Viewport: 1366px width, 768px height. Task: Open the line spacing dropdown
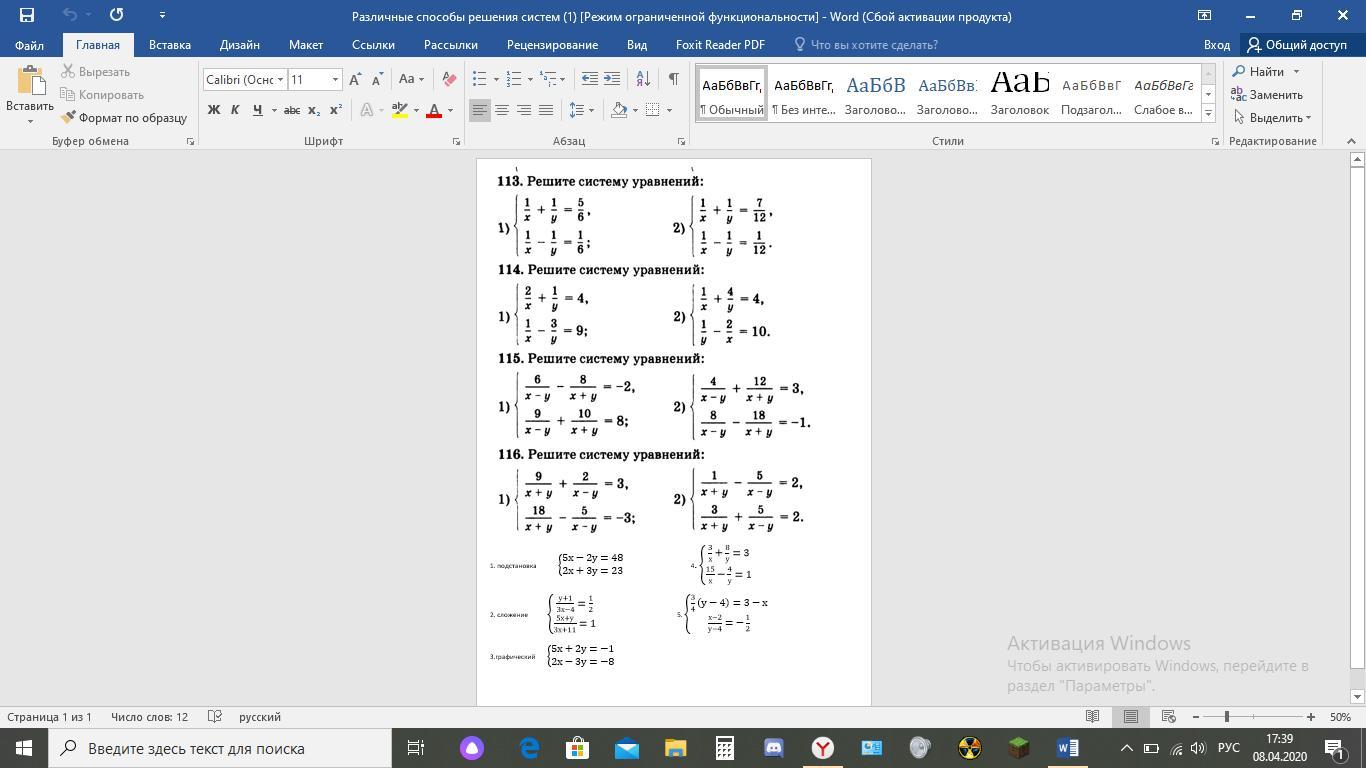click(x=582, y=110)
